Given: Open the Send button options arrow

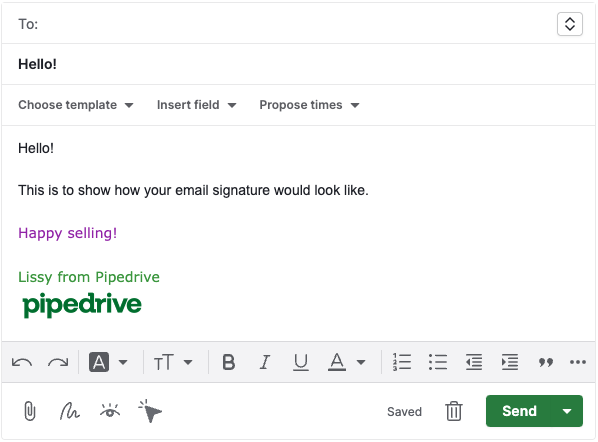Looking at the screenshot, I should (x=567, y=411).
